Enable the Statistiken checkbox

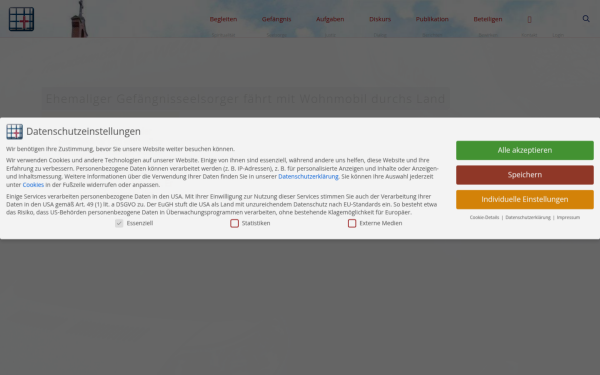(x=235, y=223)
